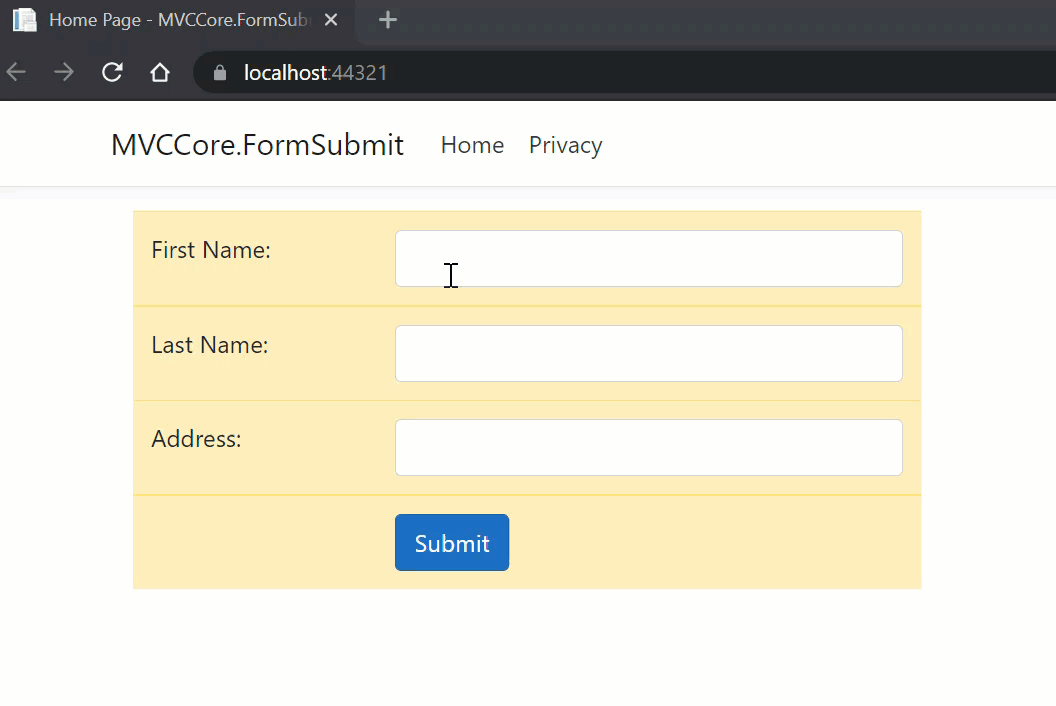Click inside the Address input field
Viewport: 1056px width, 706px height.
(648, 447)
